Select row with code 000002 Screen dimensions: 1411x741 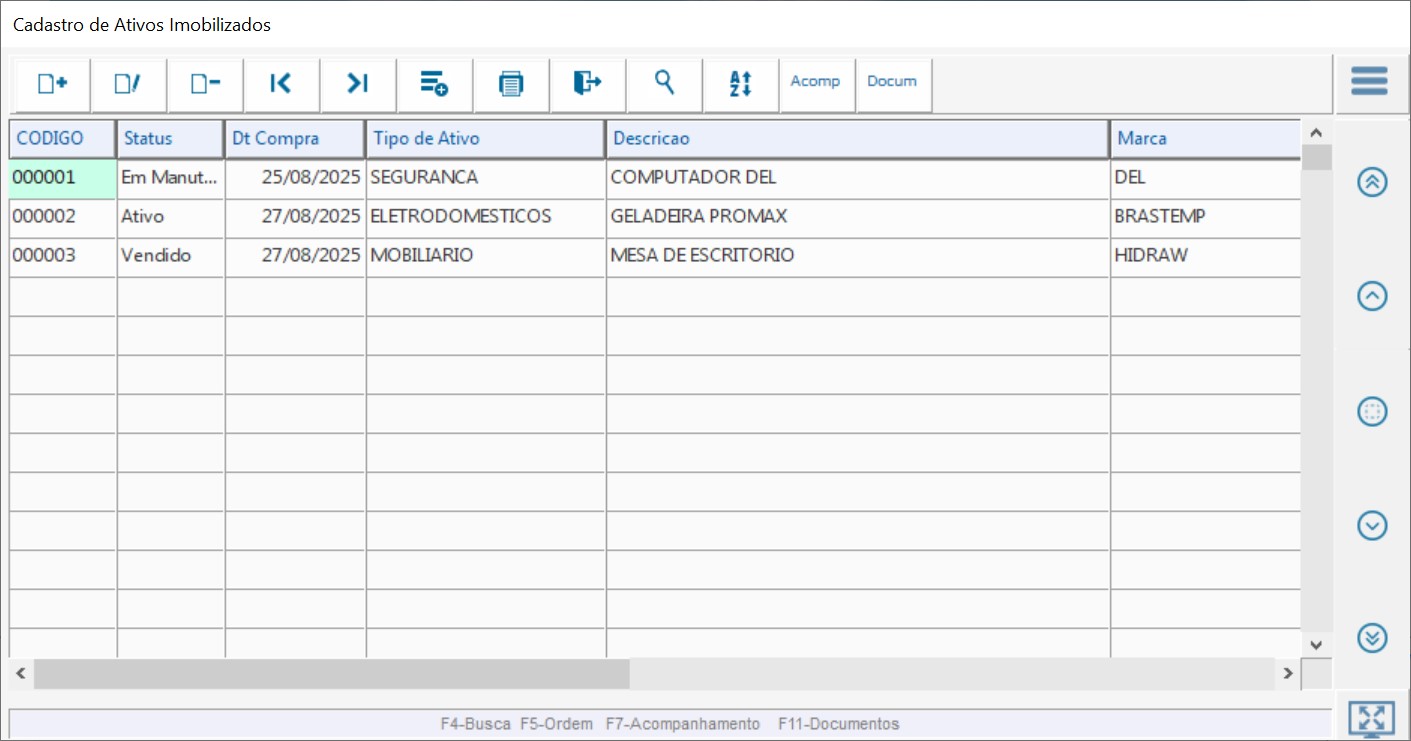click(x=62, y=216)
